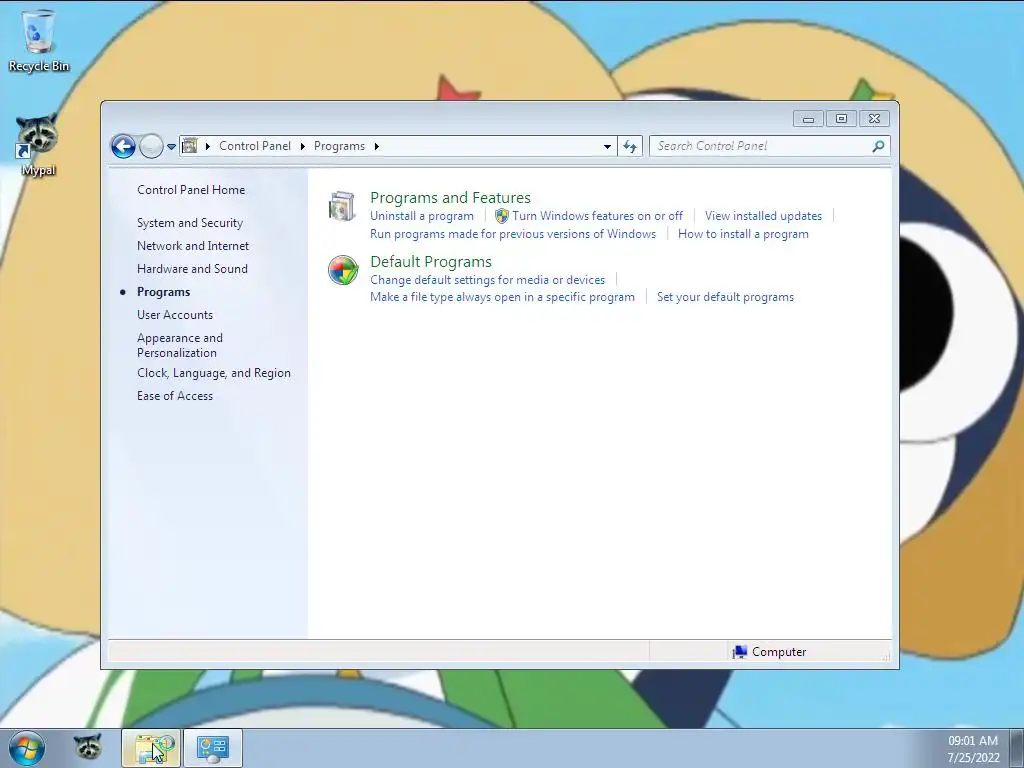Click the shield icon beside Turn Windows features
The width and height of the screenshot is (1024, 768).
point(502,216)
